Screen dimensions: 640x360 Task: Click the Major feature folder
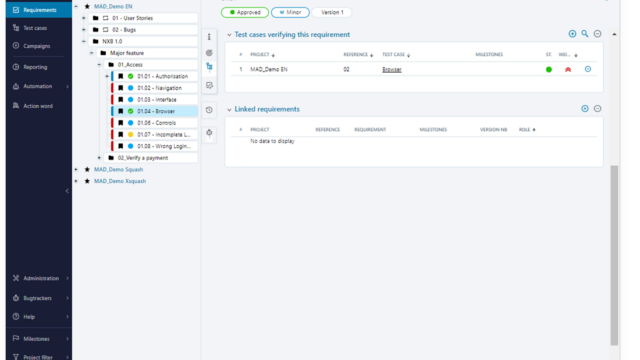147,53
